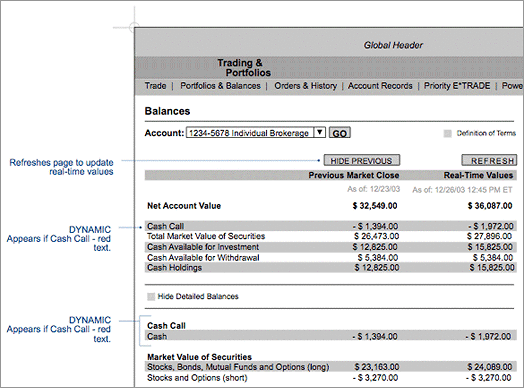This screenshot has width=524, height=388.
Task: Select the Trading & Portfolios tab
Action: pos(244,68)
